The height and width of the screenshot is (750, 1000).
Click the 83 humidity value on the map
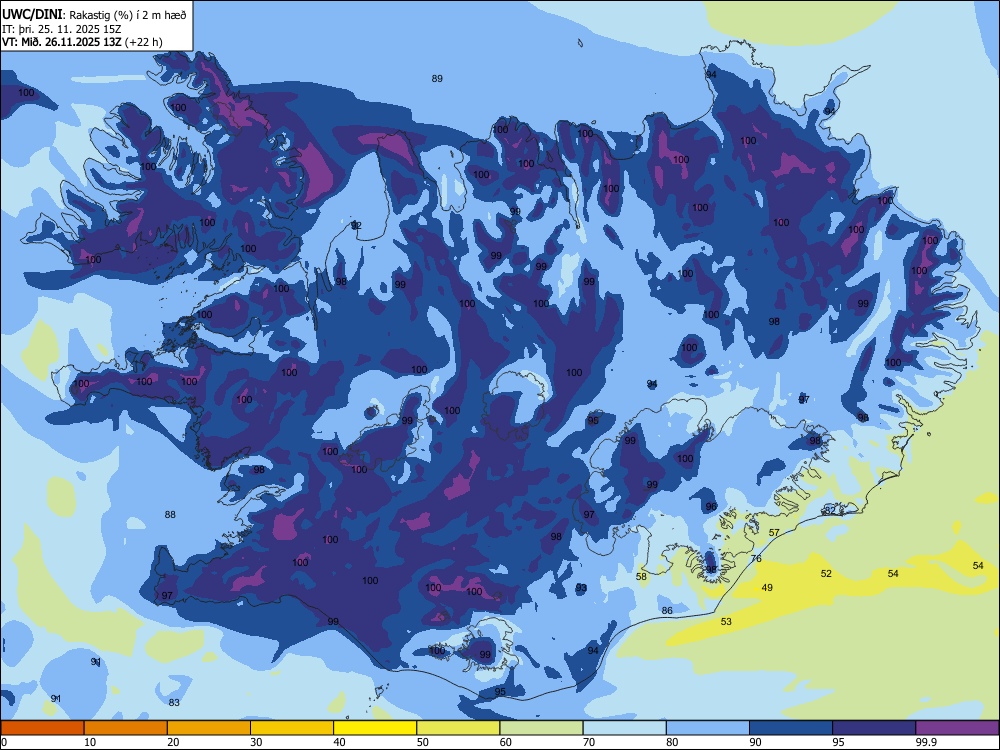pyautogui.click(x=174, y=703)
